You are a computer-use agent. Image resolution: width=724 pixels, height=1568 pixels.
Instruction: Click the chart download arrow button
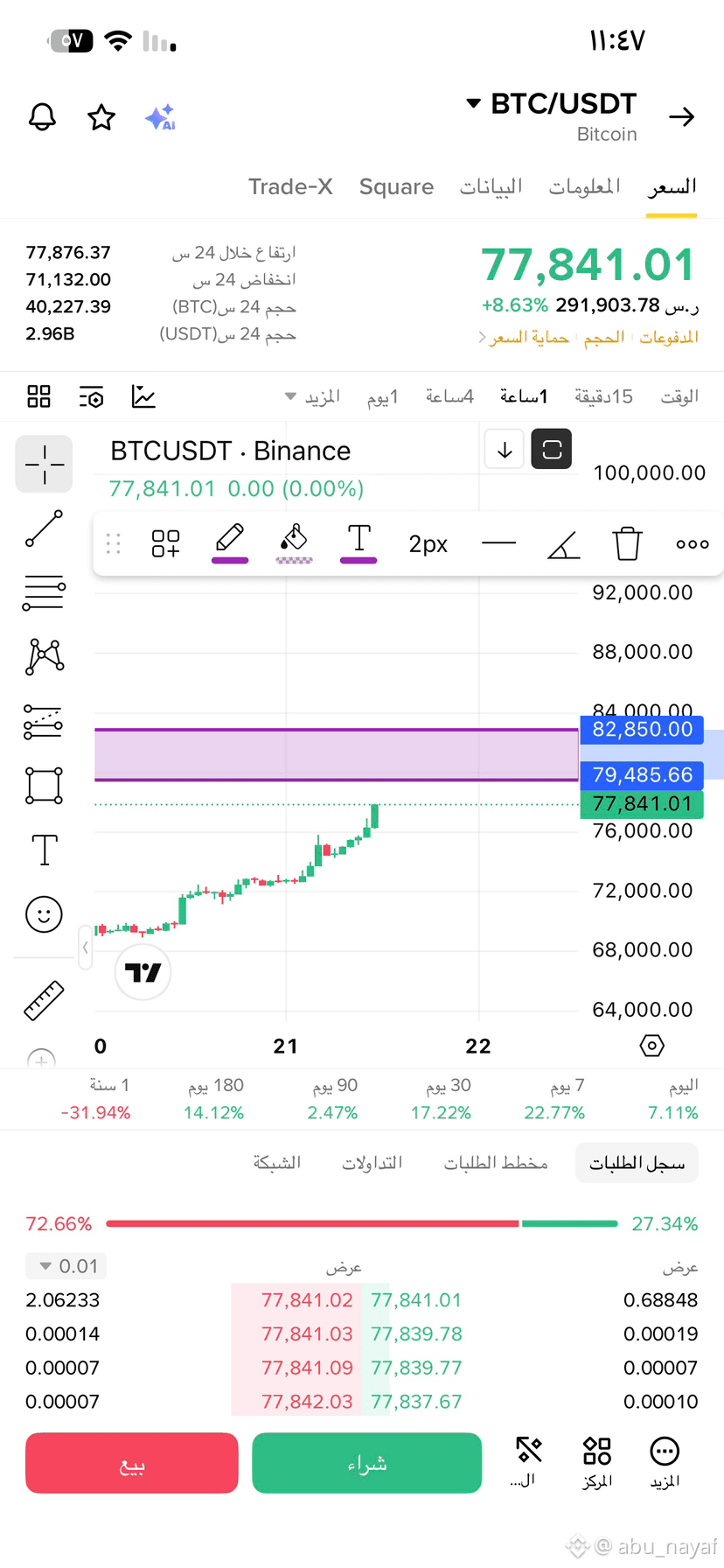pos(505,450)
